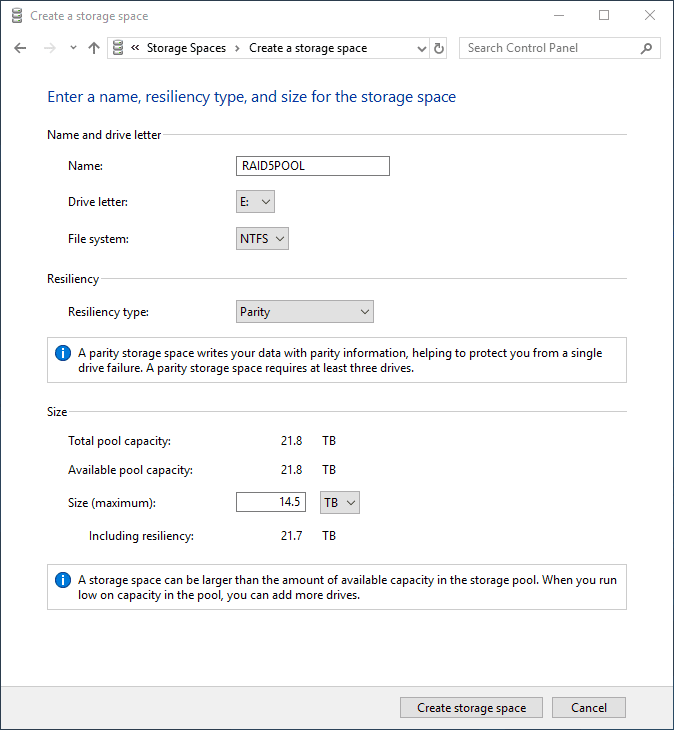
Task: Navigate to Storage Spaces breadcrumb
Action: pyautogui.click(x=186, y=48)
